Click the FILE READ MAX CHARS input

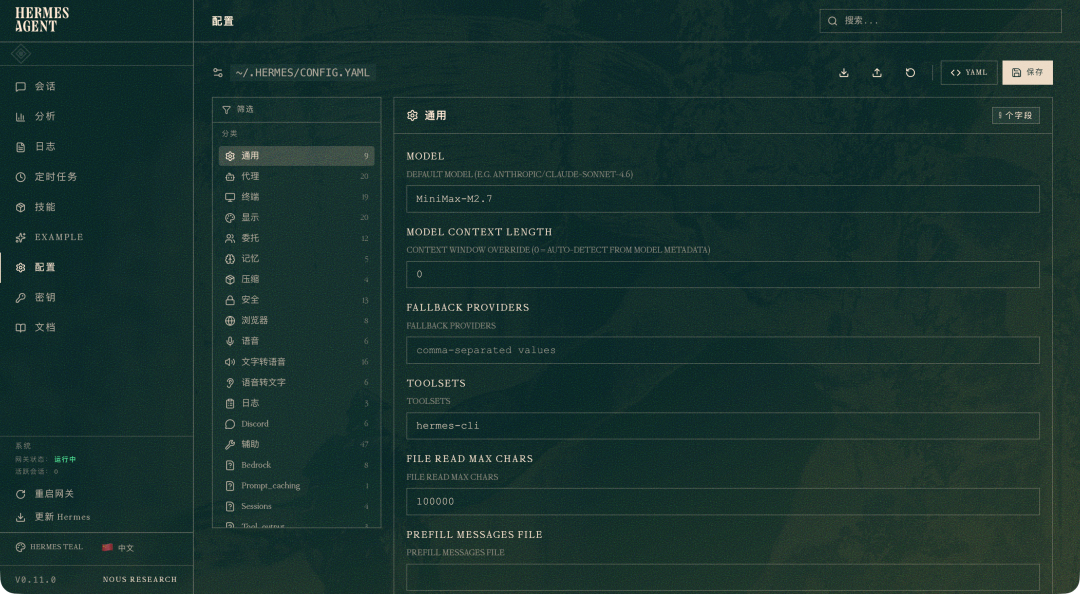pos(723,502)
